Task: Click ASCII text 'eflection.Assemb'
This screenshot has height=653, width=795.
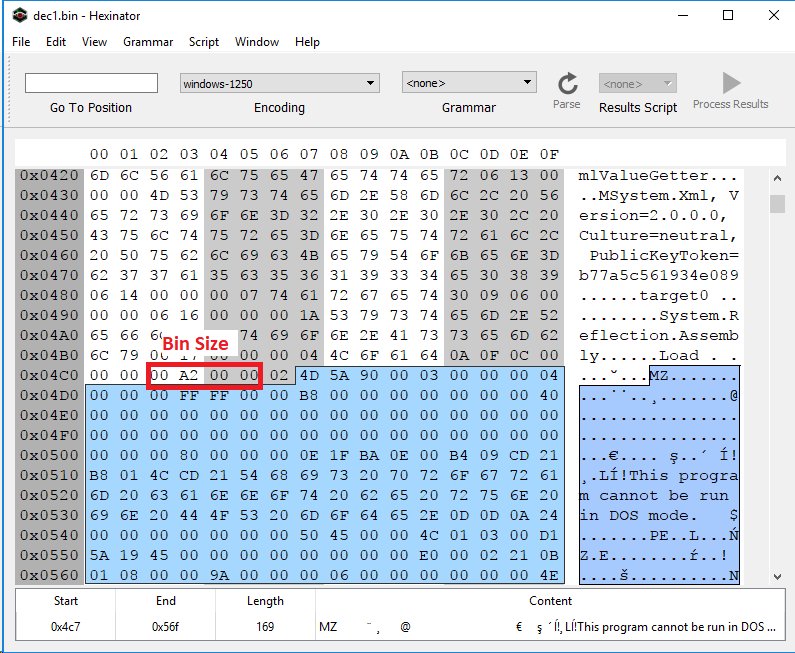Action: coord(659,336)
